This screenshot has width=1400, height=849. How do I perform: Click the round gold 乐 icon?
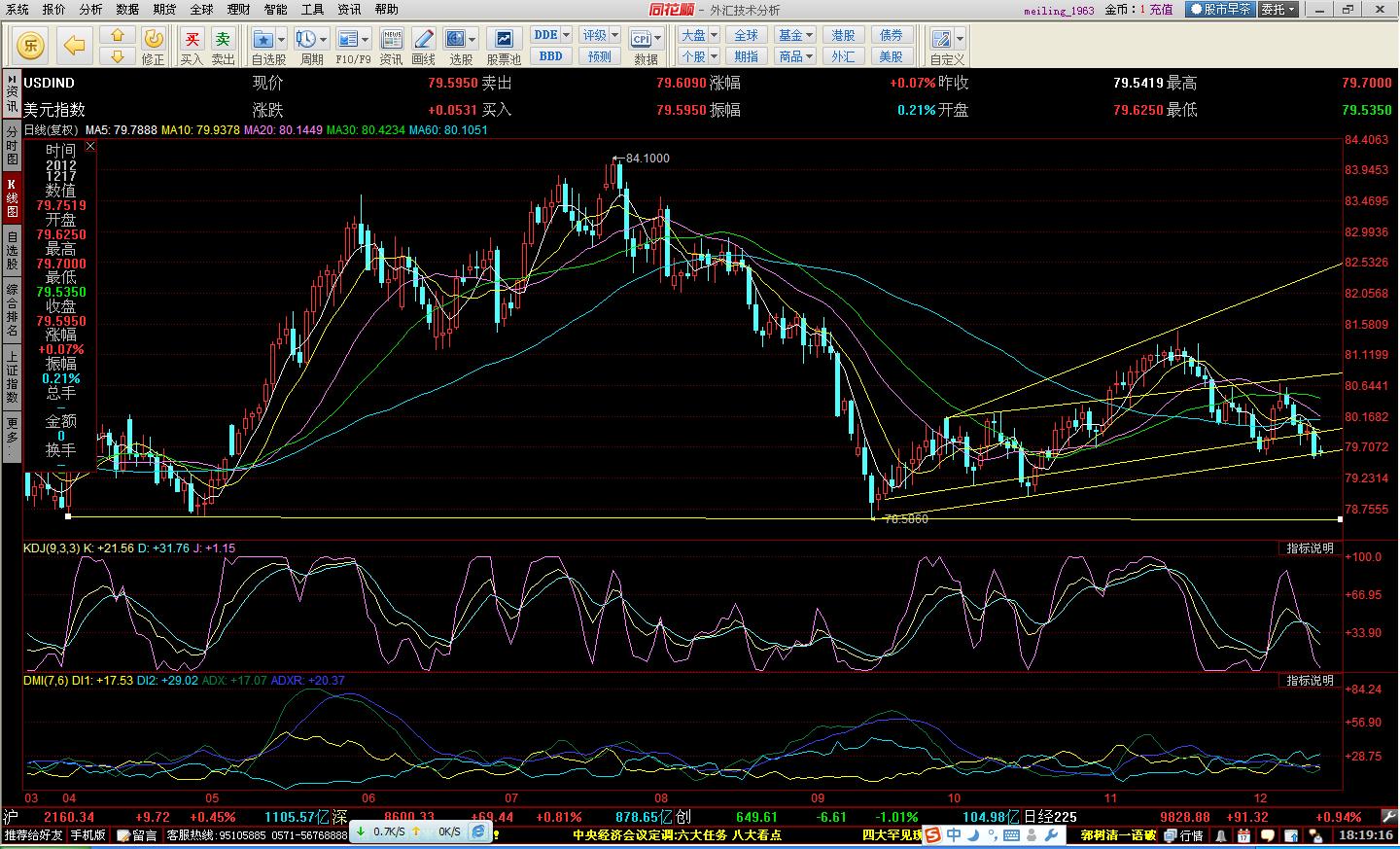tap(32, 45)
